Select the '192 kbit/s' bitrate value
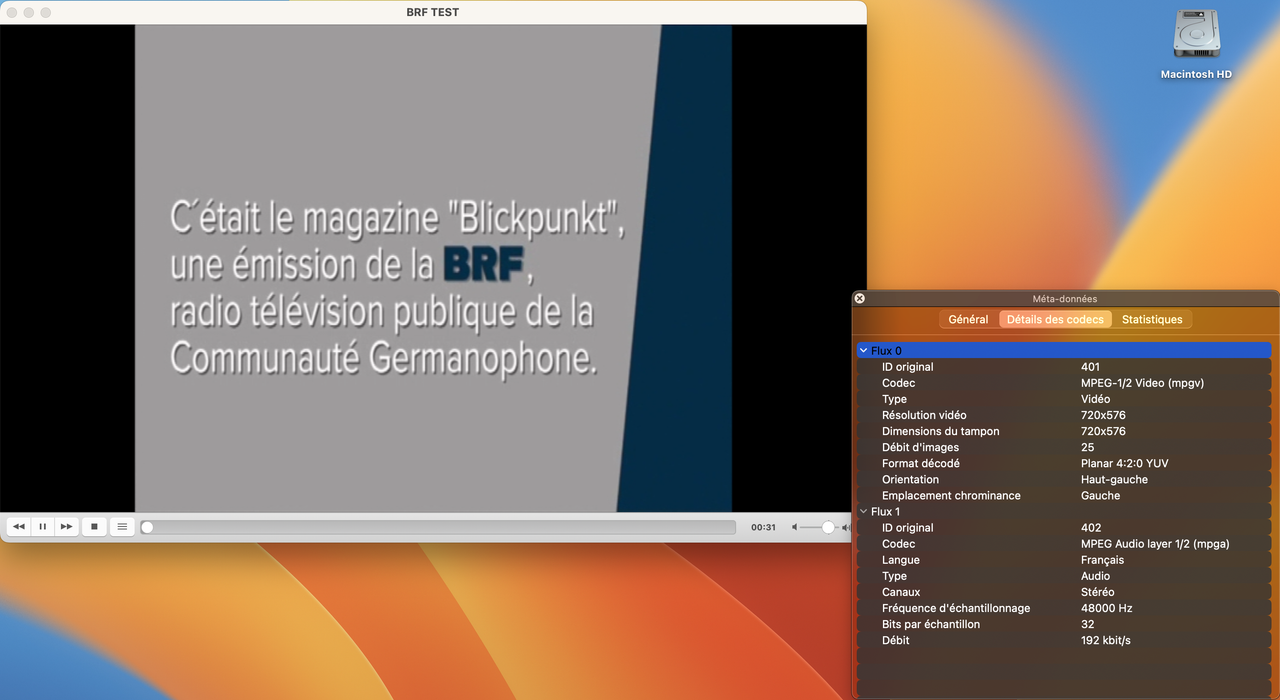Viewport: 1280px width, 700px height. pos(1105,640)
